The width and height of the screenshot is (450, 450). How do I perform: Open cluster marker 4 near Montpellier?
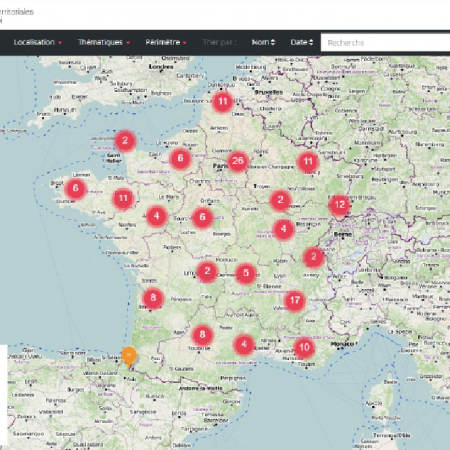[244, 344]
